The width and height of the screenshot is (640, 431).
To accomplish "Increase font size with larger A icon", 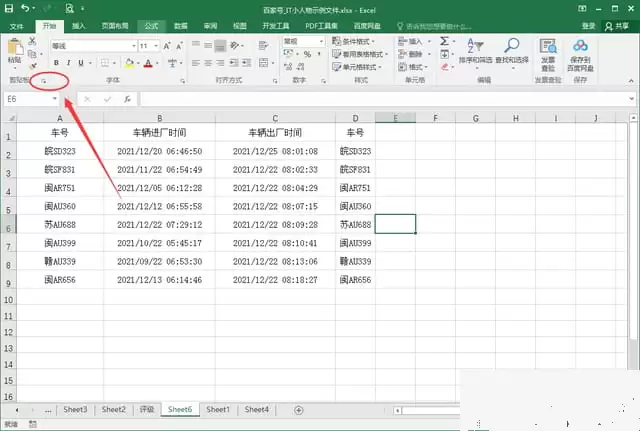I will coord(167,46).
